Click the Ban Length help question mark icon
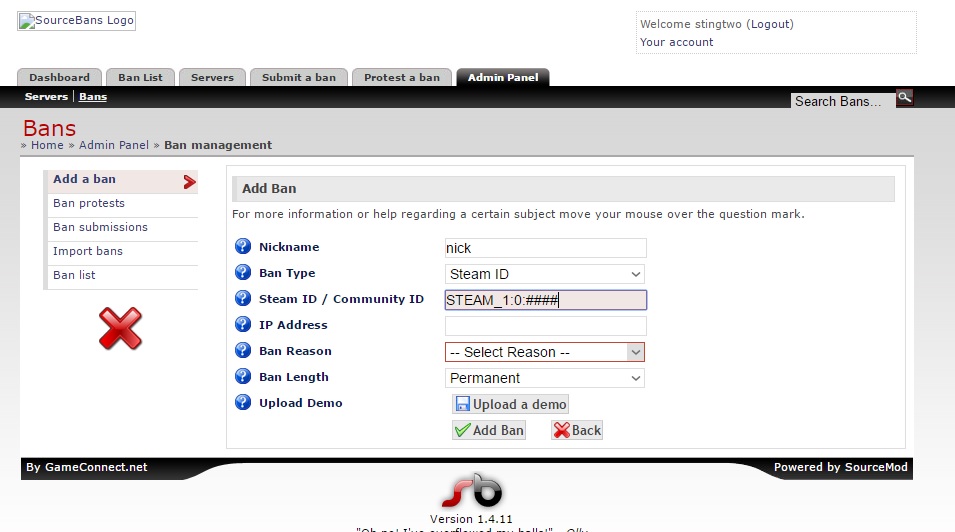Viewport: 955px width, 532px height. click(242, 377)
